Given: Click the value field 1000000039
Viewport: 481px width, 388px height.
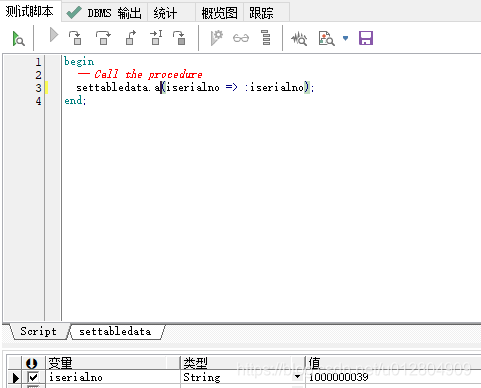Looking at the screenshot, I should pos(393,377).
